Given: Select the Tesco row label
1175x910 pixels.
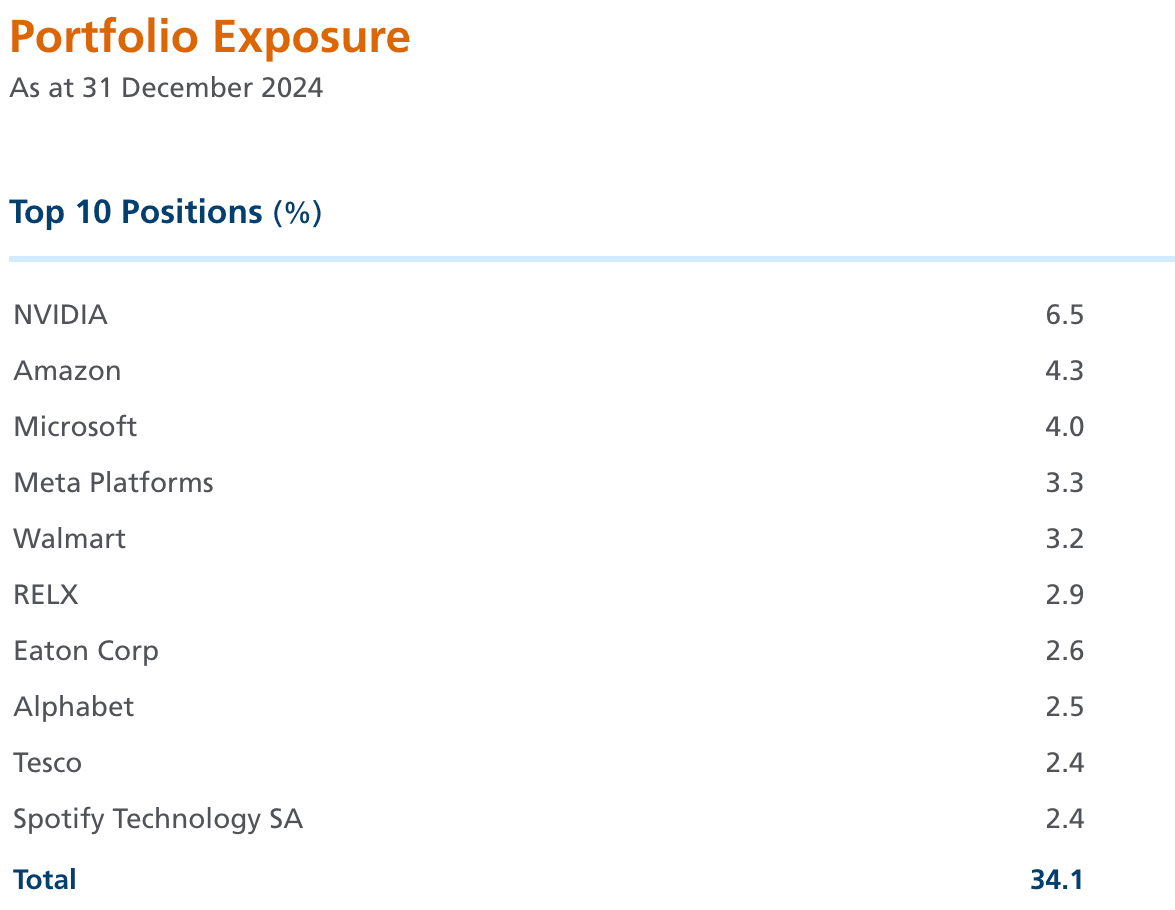Looking at the screenshot, I should pos(48,763).
